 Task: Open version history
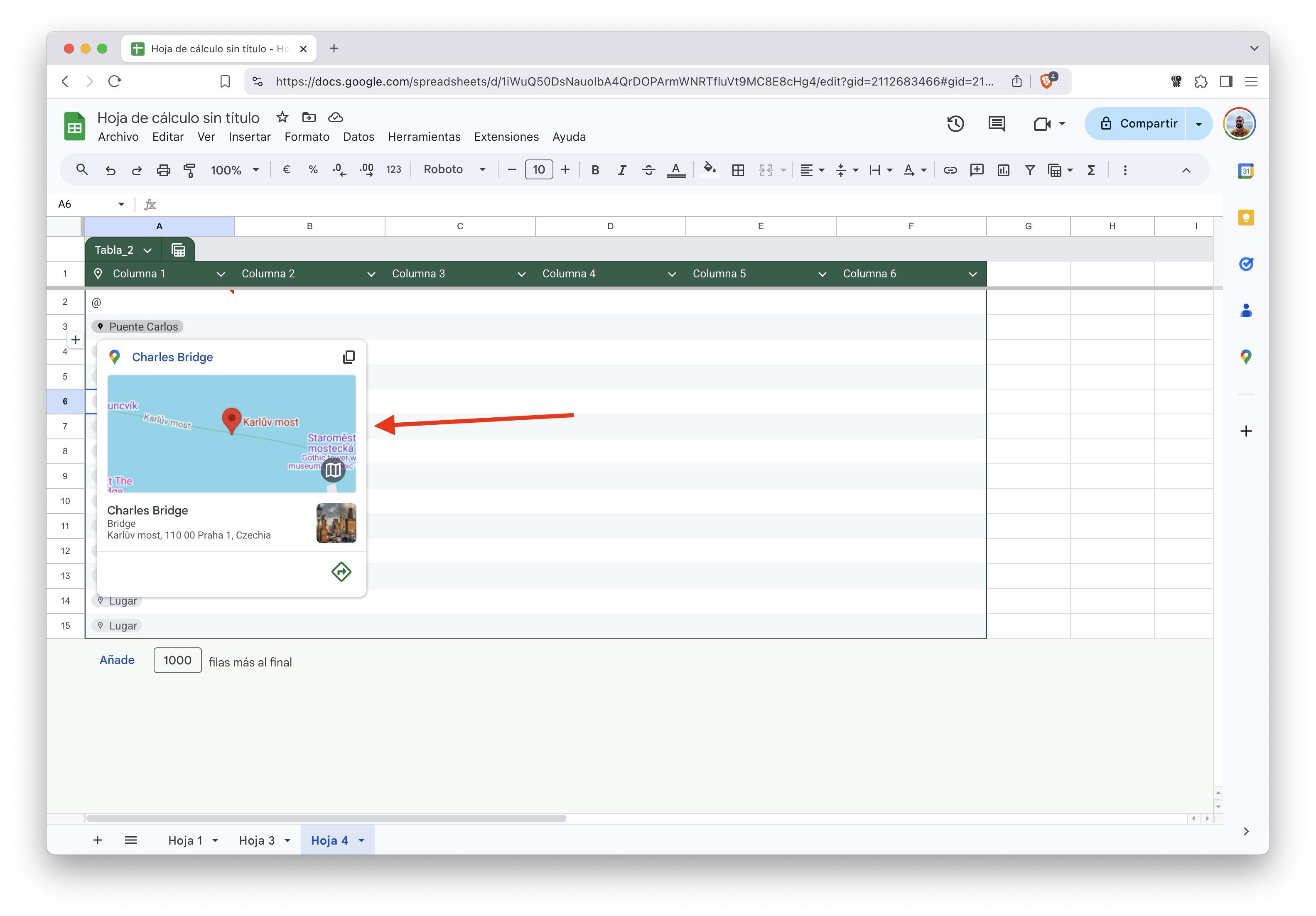[x=955, y=124]
